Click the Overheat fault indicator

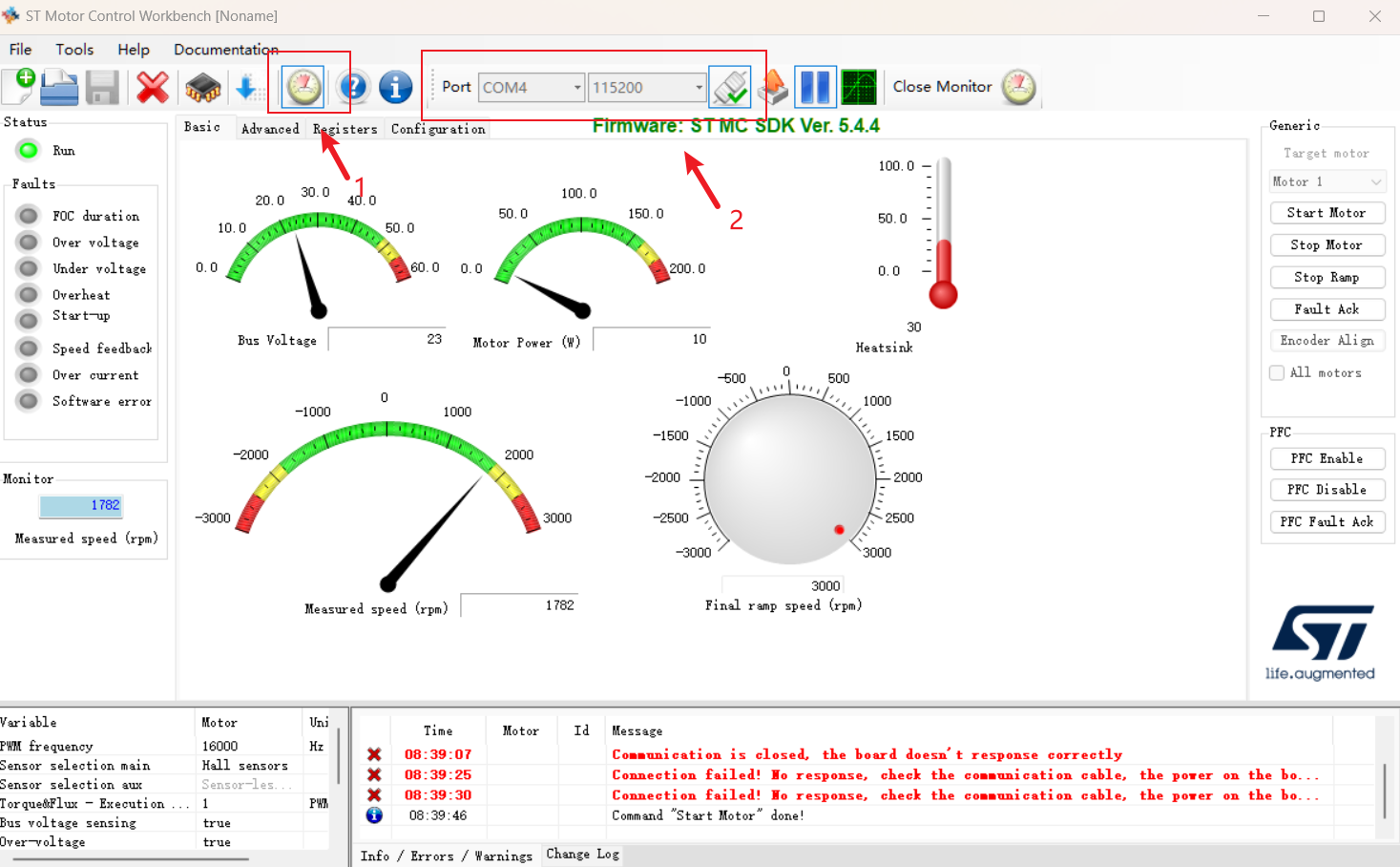29,295
